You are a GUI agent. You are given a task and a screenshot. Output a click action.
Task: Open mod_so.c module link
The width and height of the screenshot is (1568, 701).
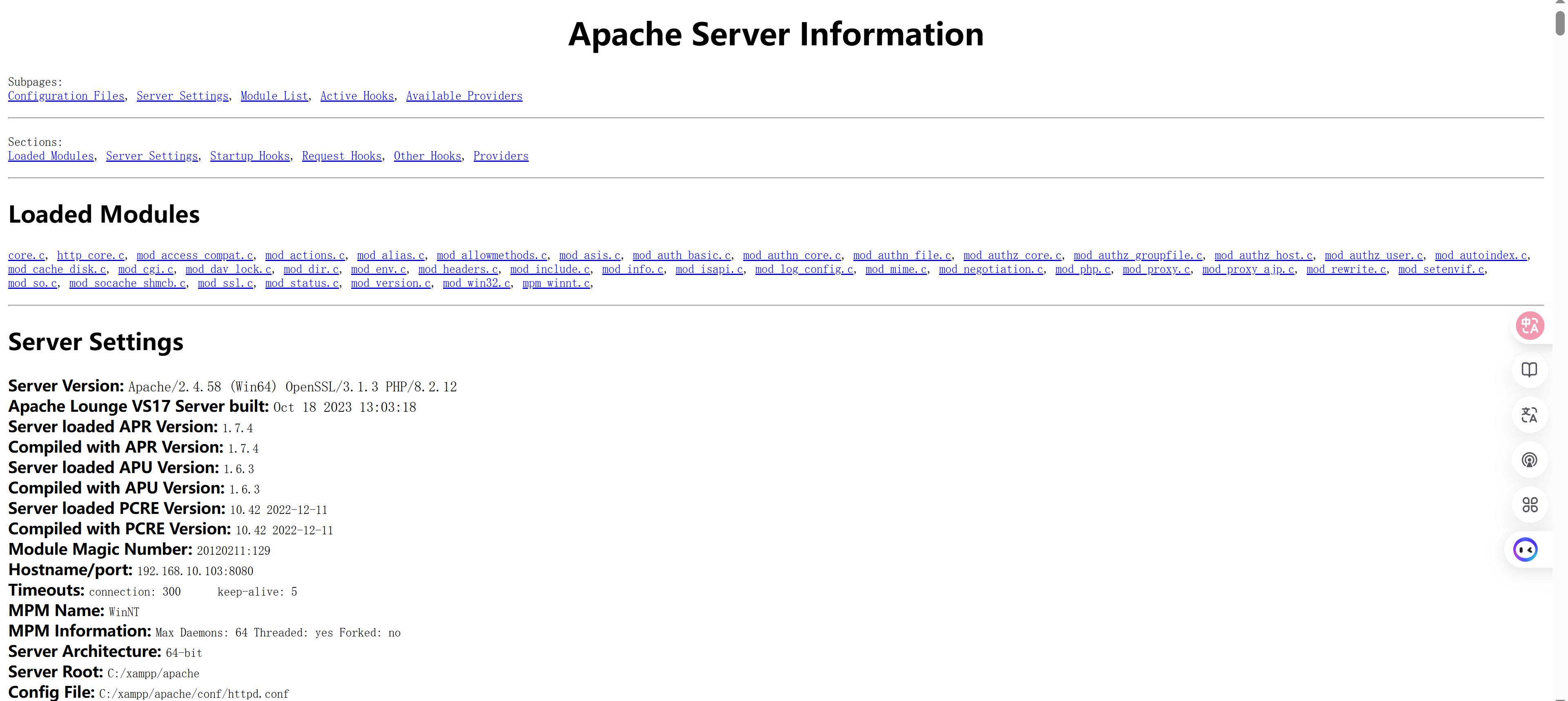pos(32,283)
